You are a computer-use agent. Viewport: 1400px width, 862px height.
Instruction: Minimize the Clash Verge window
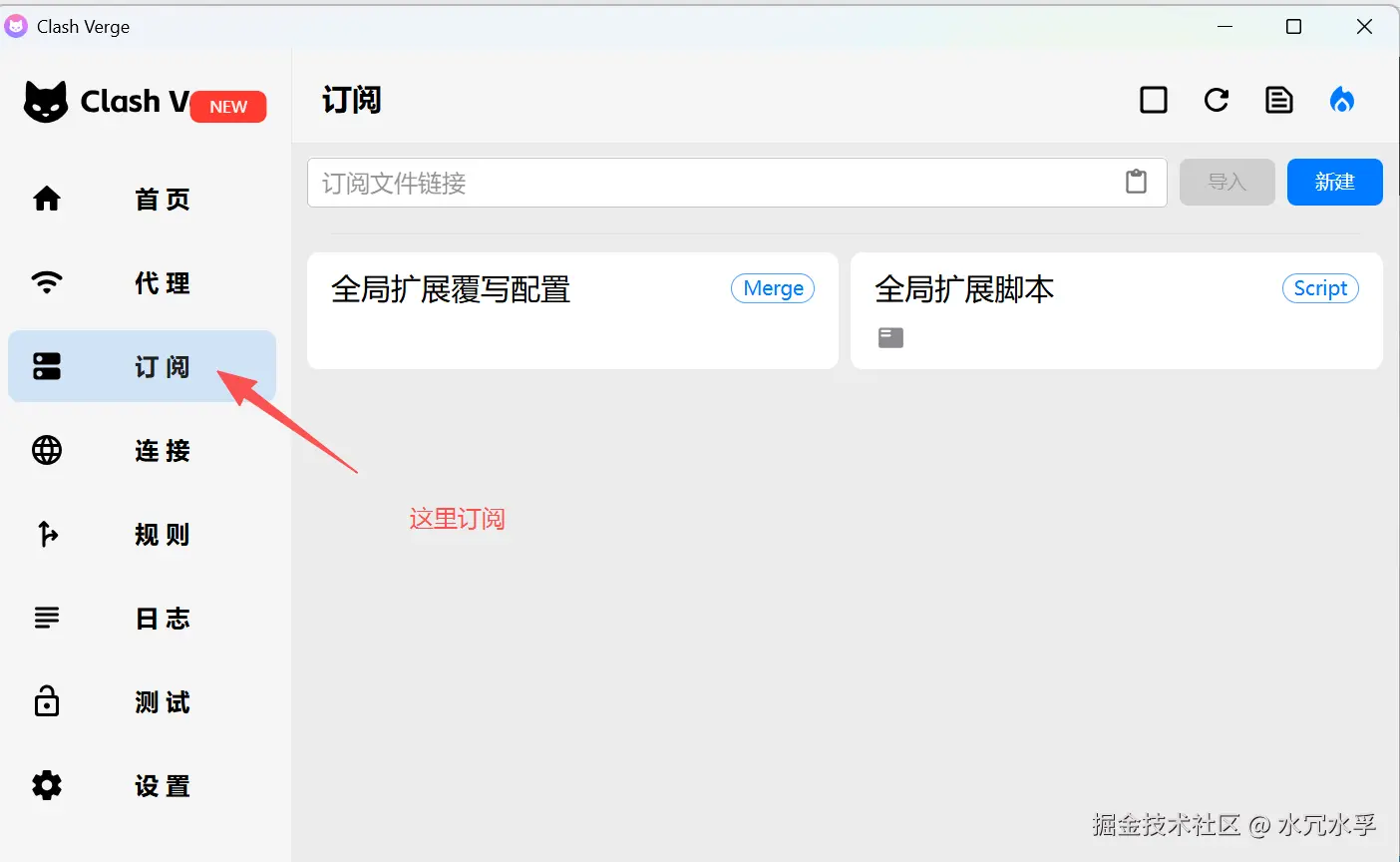(x=1225, y=27)
